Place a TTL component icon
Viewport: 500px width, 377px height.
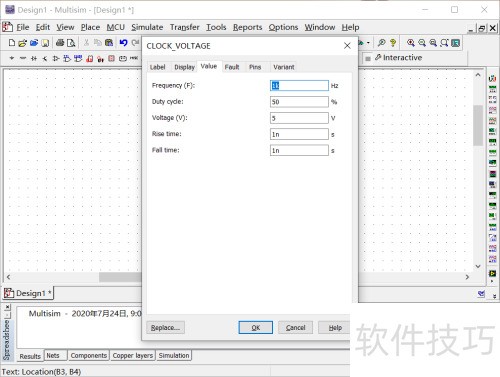(67, 58)
